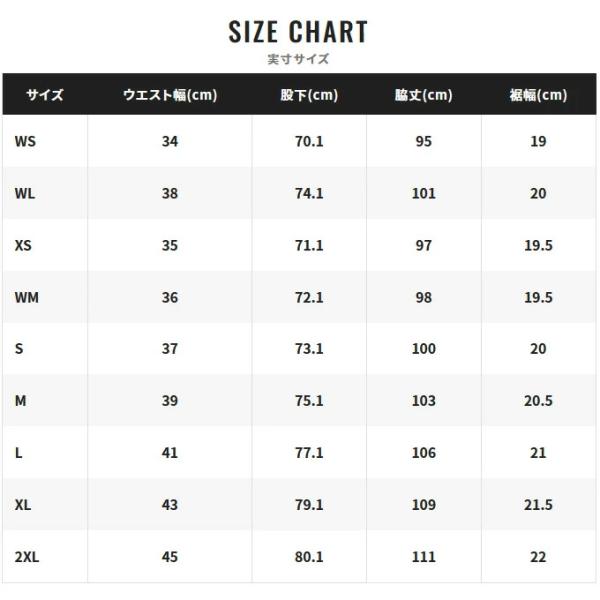Image resolution: width=600 pixels, height=600 pixels.
Task: Click the SIZE CHART heading
Action: click(298, 32)
